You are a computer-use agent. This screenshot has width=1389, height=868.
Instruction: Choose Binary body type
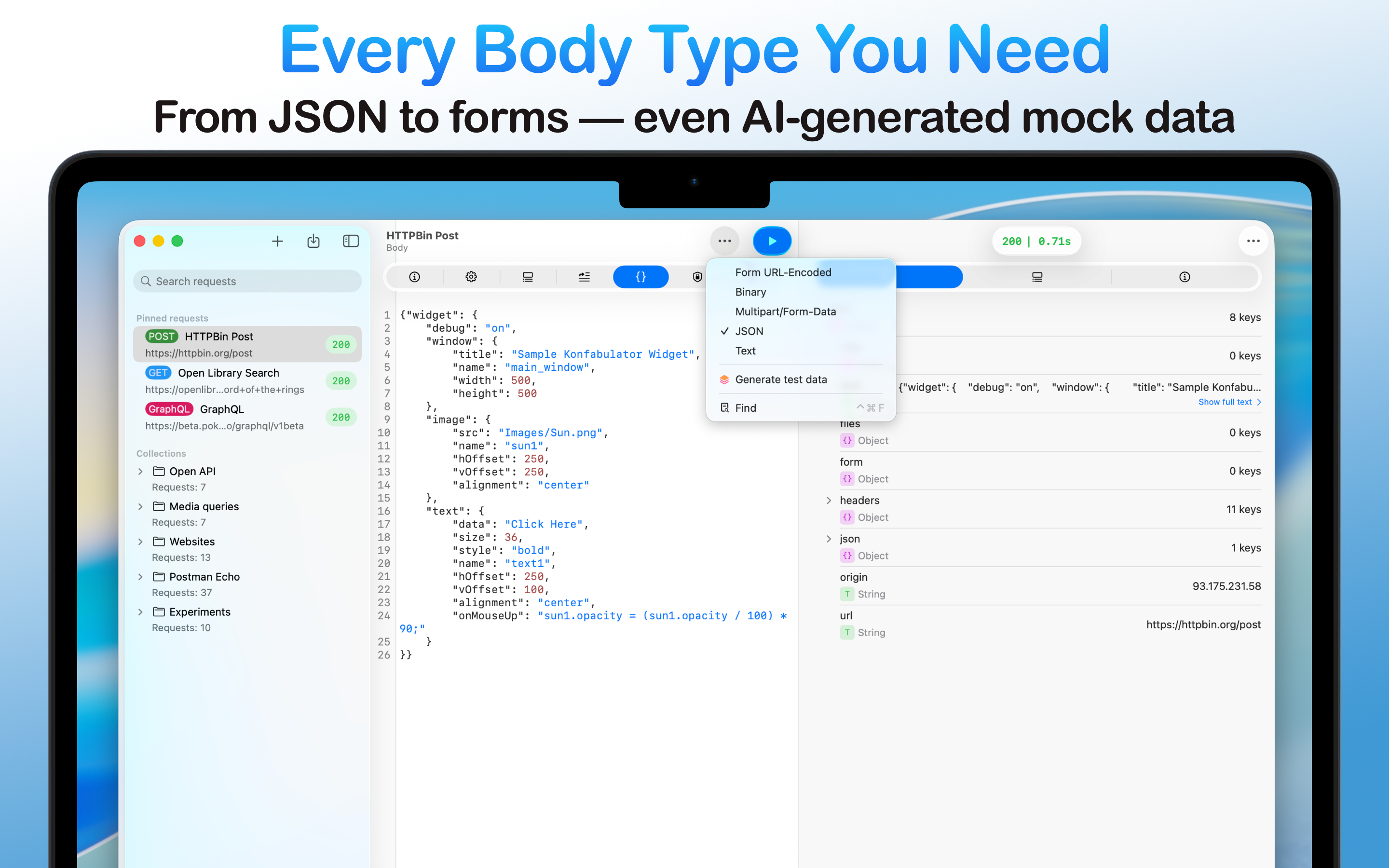[750, 292]
